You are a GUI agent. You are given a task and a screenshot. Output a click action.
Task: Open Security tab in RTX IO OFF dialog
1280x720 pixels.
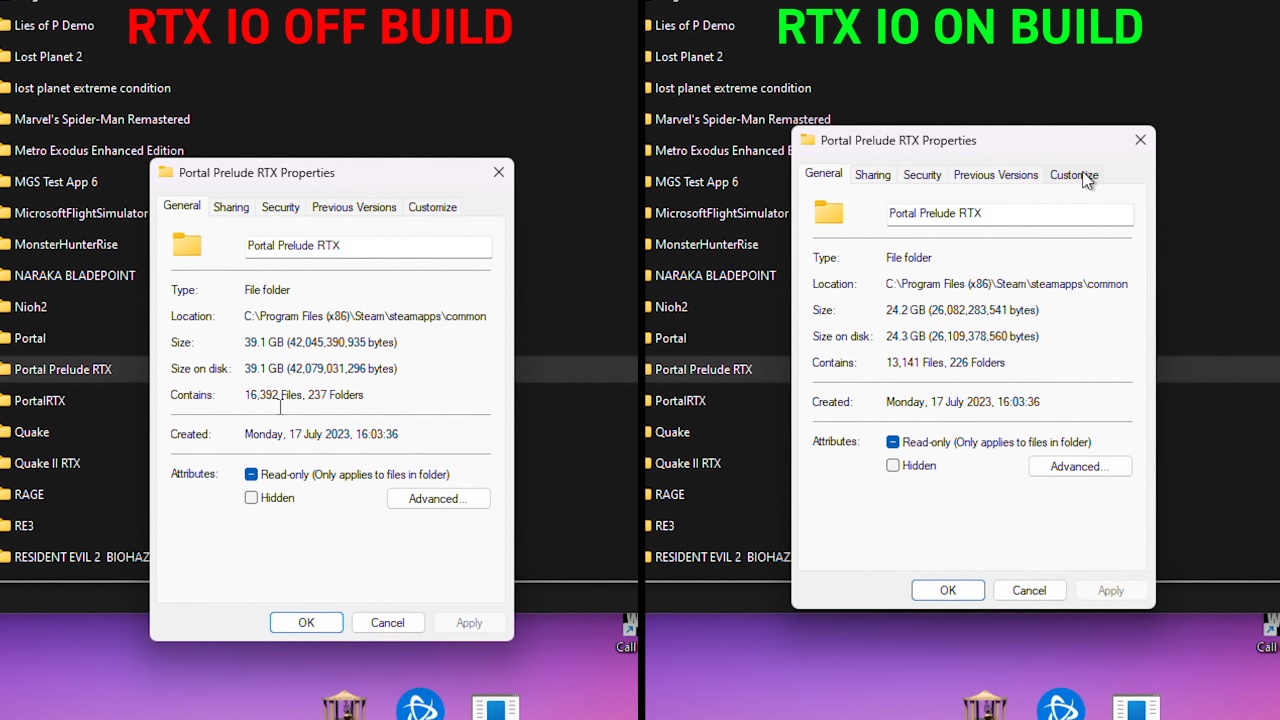pyautogui.click(x=281, y=207)
